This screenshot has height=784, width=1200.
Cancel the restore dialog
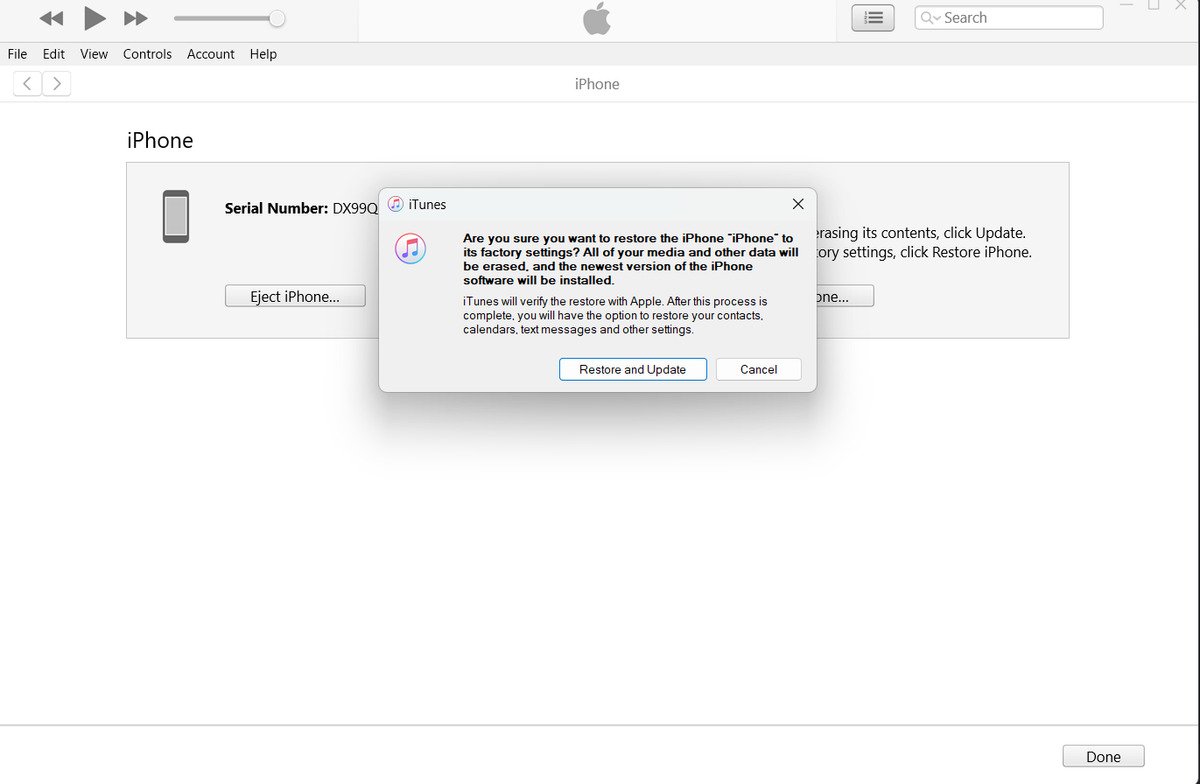[759, 369]
